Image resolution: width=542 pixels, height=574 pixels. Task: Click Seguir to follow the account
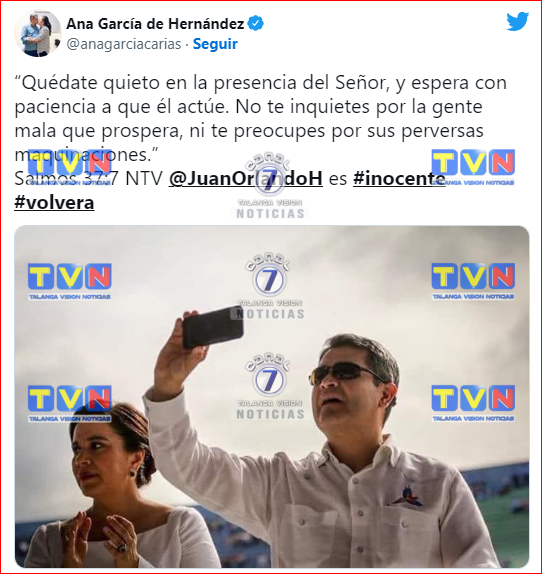point(215,44)
